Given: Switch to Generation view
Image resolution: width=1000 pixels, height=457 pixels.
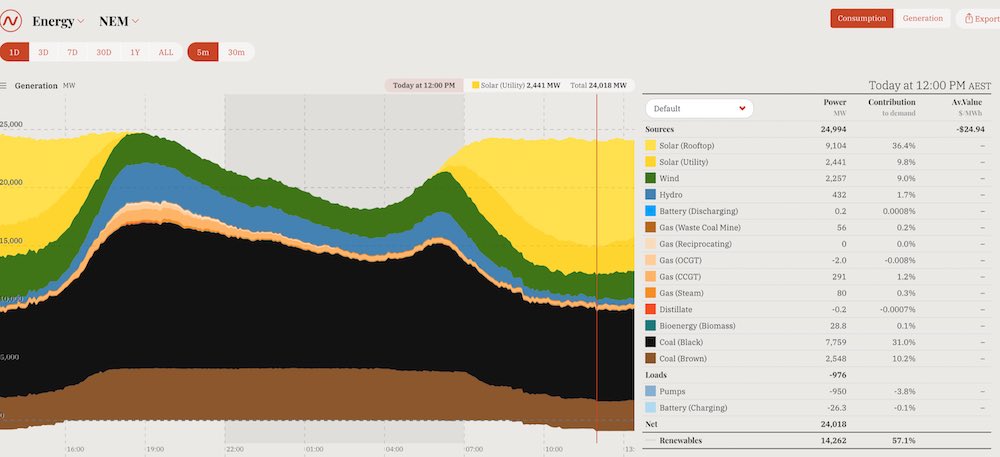Looking at the screenshot, I should (x=922, y=18).
